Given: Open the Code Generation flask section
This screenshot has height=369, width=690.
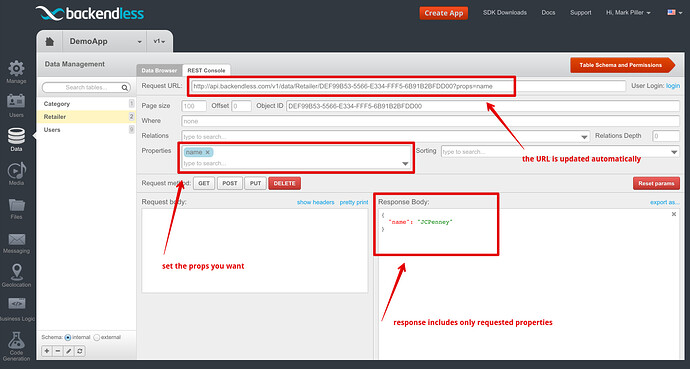Looking at the screenshot, I should [16, 346].
